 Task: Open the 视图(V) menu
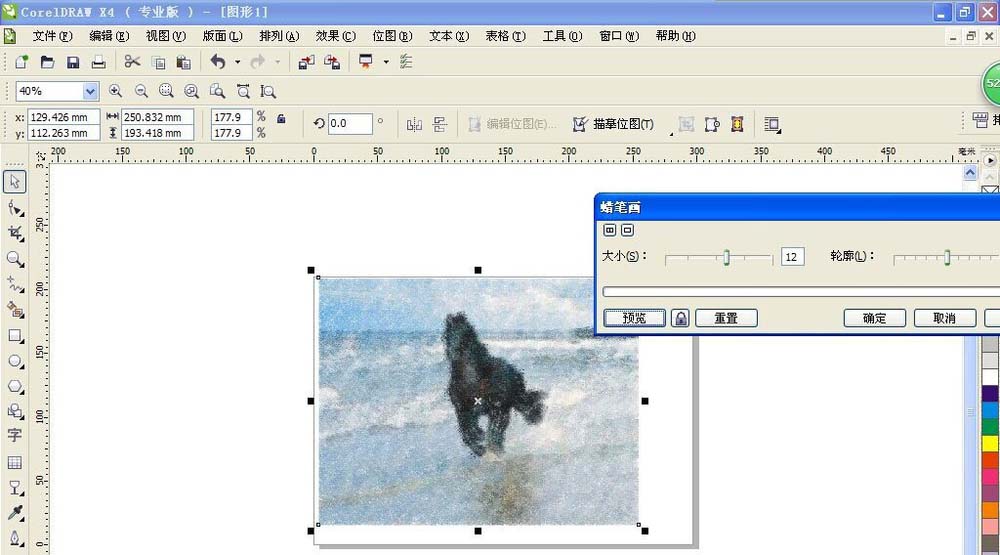click(166, 36)
